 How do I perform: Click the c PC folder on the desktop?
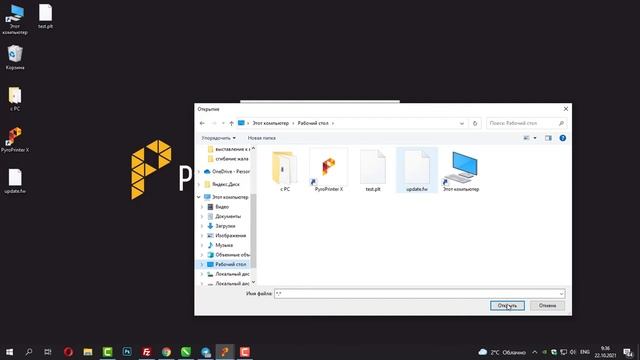coord(15,98)
